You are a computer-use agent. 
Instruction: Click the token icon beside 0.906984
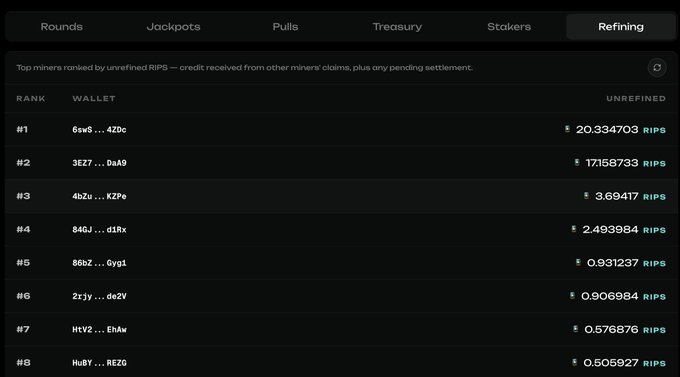[572, 295]
